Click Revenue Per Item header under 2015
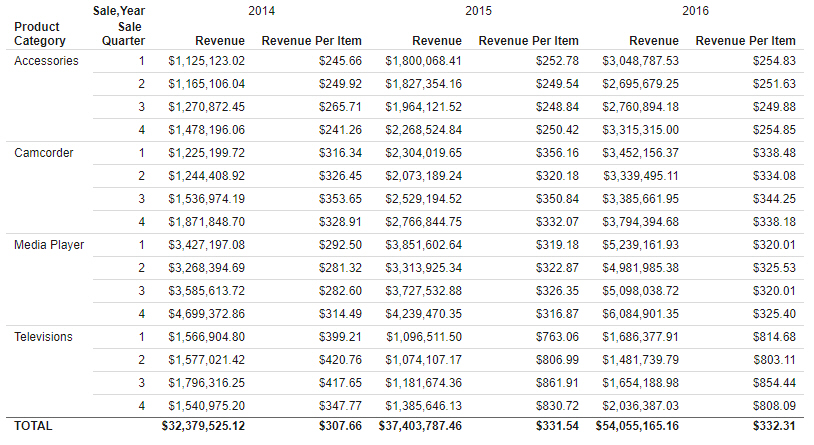Image resolution: width=814 pixels, height=445 pixels. 528,41
